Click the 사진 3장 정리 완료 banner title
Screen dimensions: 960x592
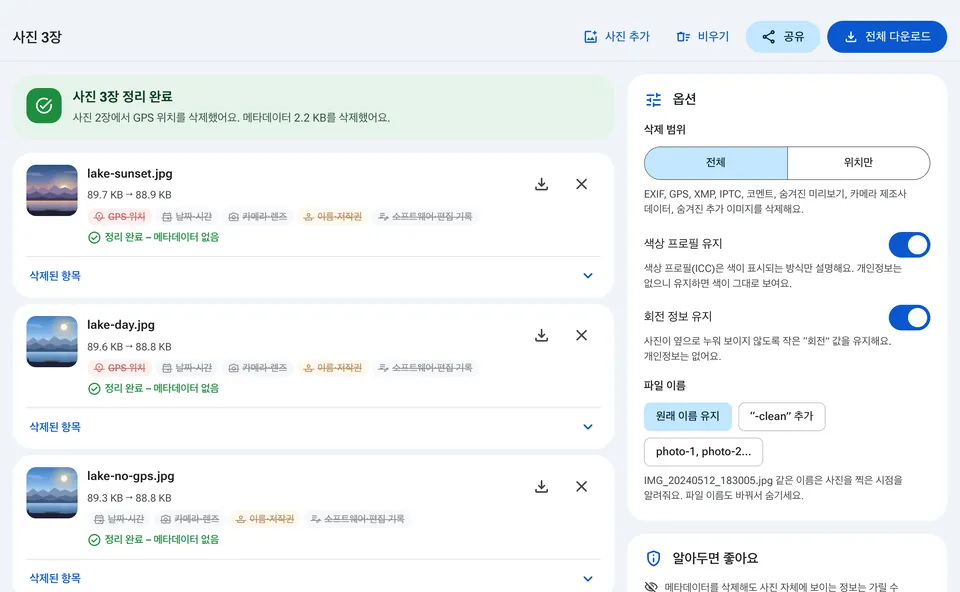pyautogui.click(x=122, y=97)
